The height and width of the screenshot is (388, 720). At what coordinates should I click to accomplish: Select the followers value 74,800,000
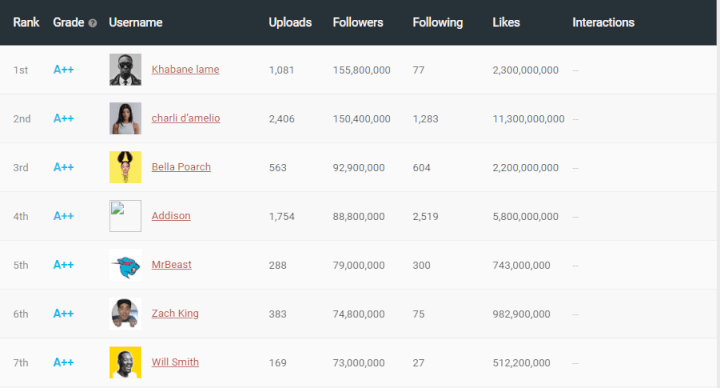click(359, 314)
